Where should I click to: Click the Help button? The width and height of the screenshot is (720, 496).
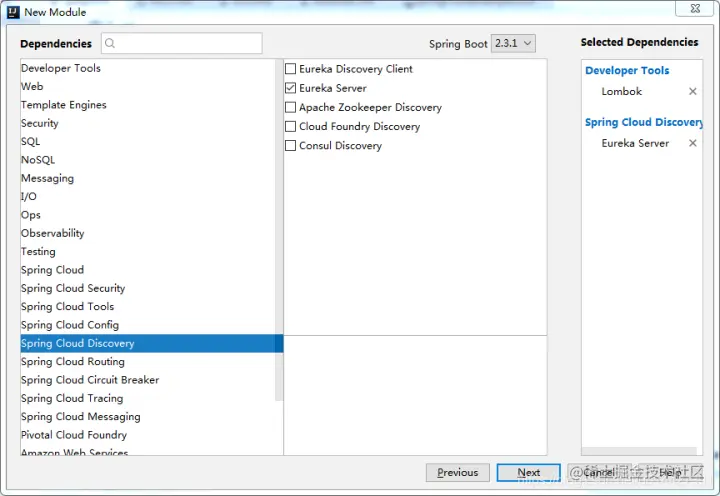point(670,473)
